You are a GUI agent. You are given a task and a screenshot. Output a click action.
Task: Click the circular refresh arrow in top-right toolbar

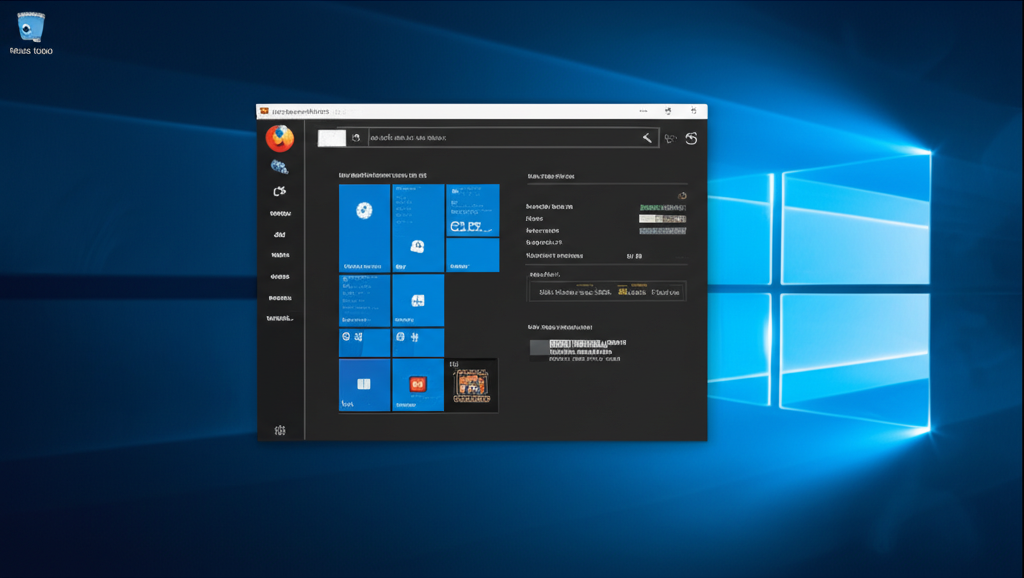point(691,138)
